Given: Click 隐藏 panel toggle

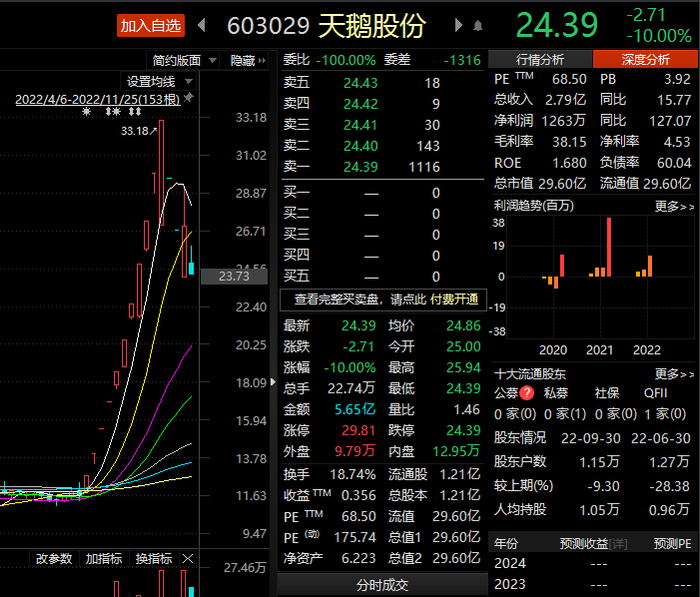Looking at the screenshot, I should (x=247, y=60).
